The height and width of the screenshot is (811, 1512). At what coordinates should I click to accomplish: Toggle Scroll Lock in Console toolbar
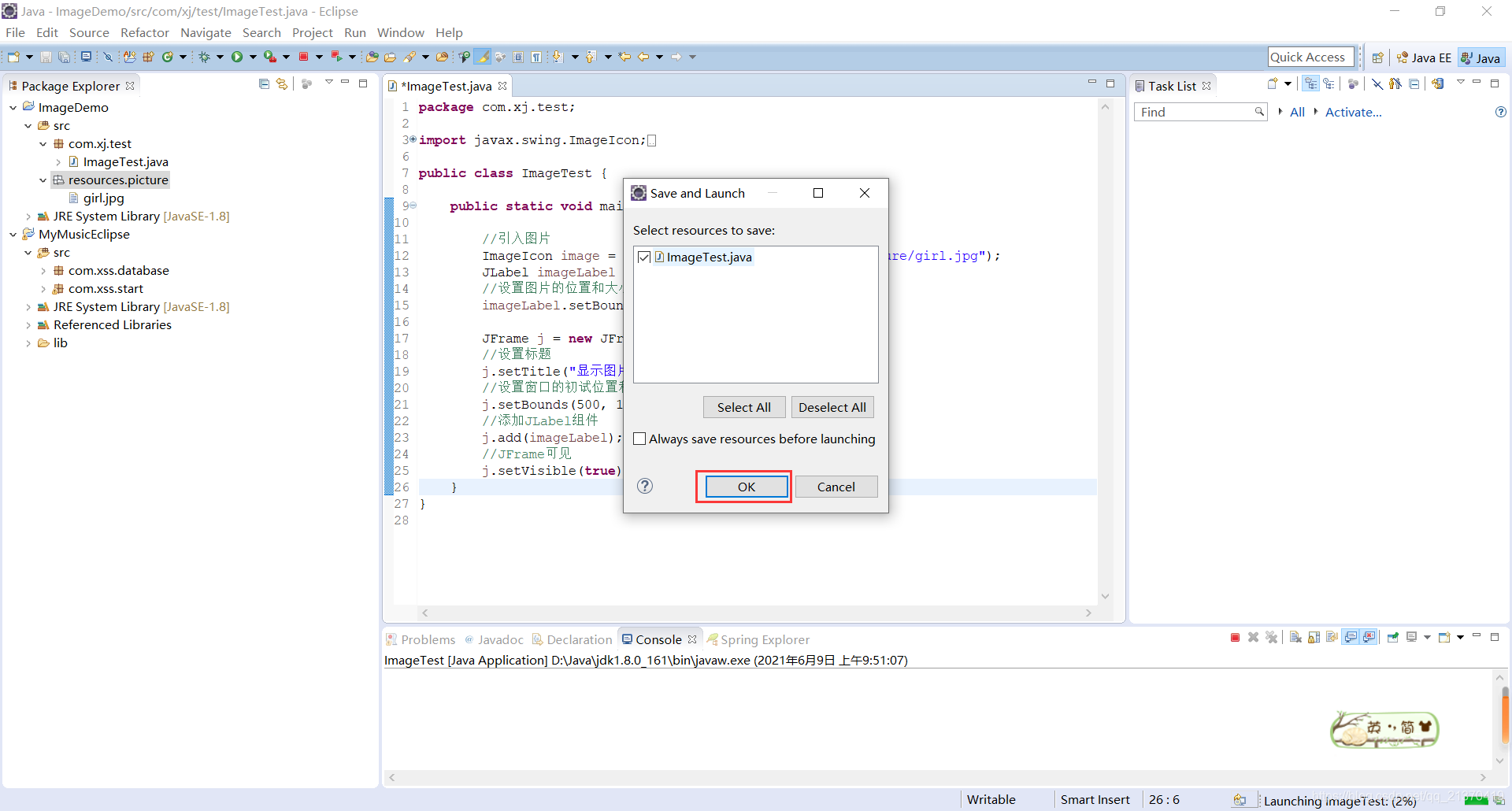[x=1314, y=638]
